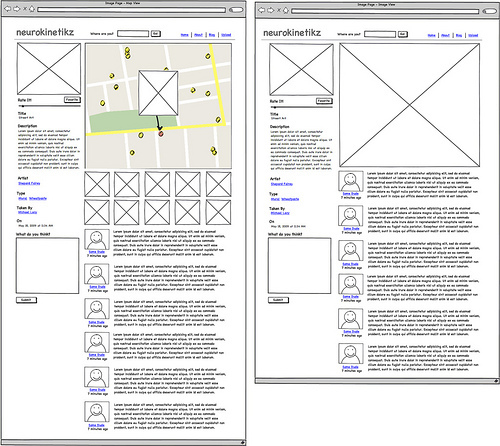Screen dimensions: 500x446
Task: Click the Rate It slider in Image View
Action: click(301, 107)
